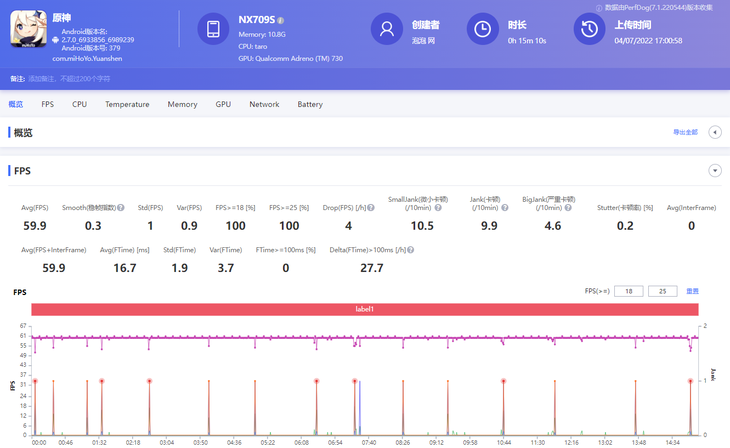Click the Memory 10.8G text
Image resolution: width=730 pixels, height=448 pixels.
click(262, 34)
